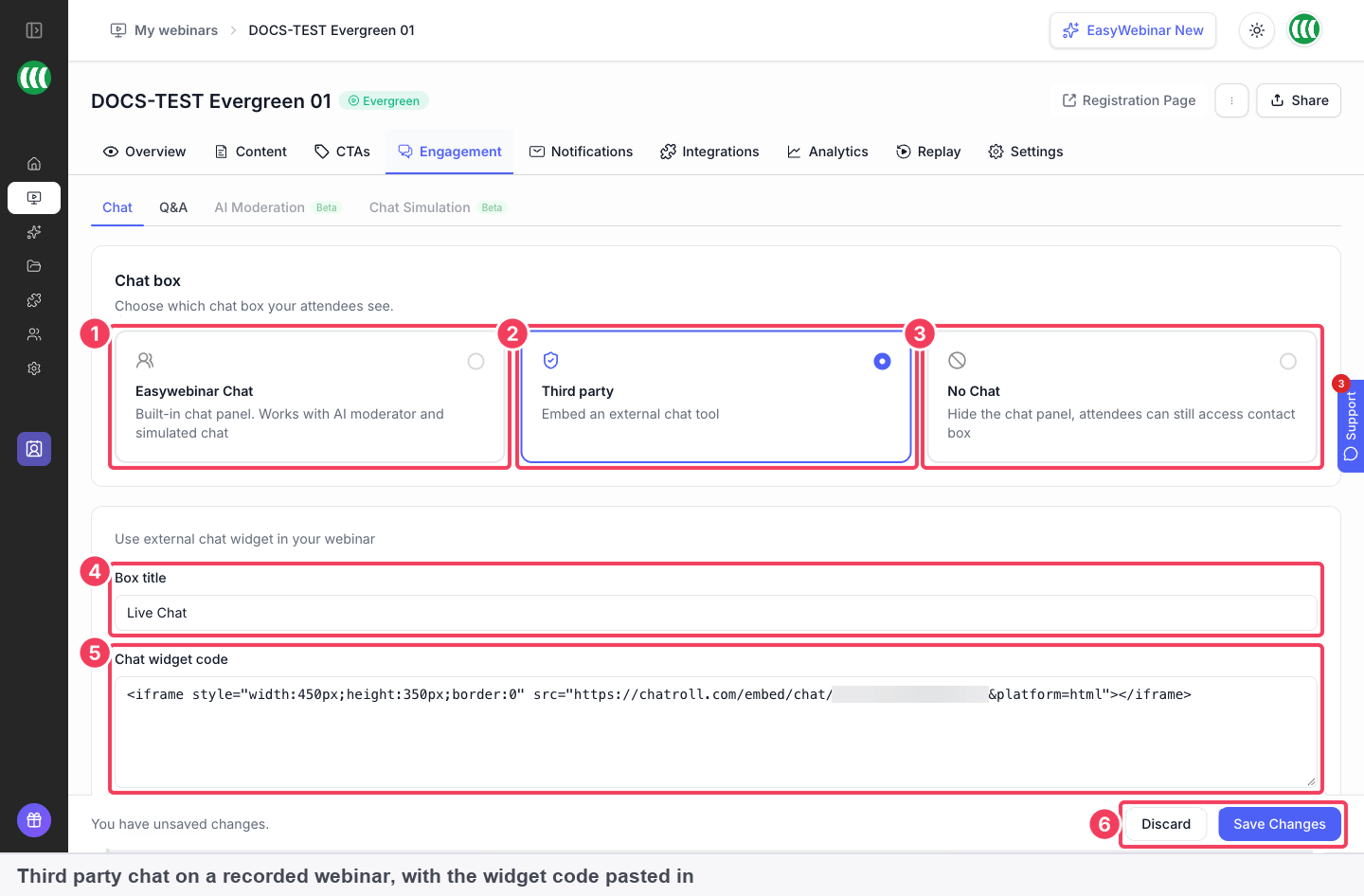Open the account avatar in top bar

click(x=1304, y=30)
